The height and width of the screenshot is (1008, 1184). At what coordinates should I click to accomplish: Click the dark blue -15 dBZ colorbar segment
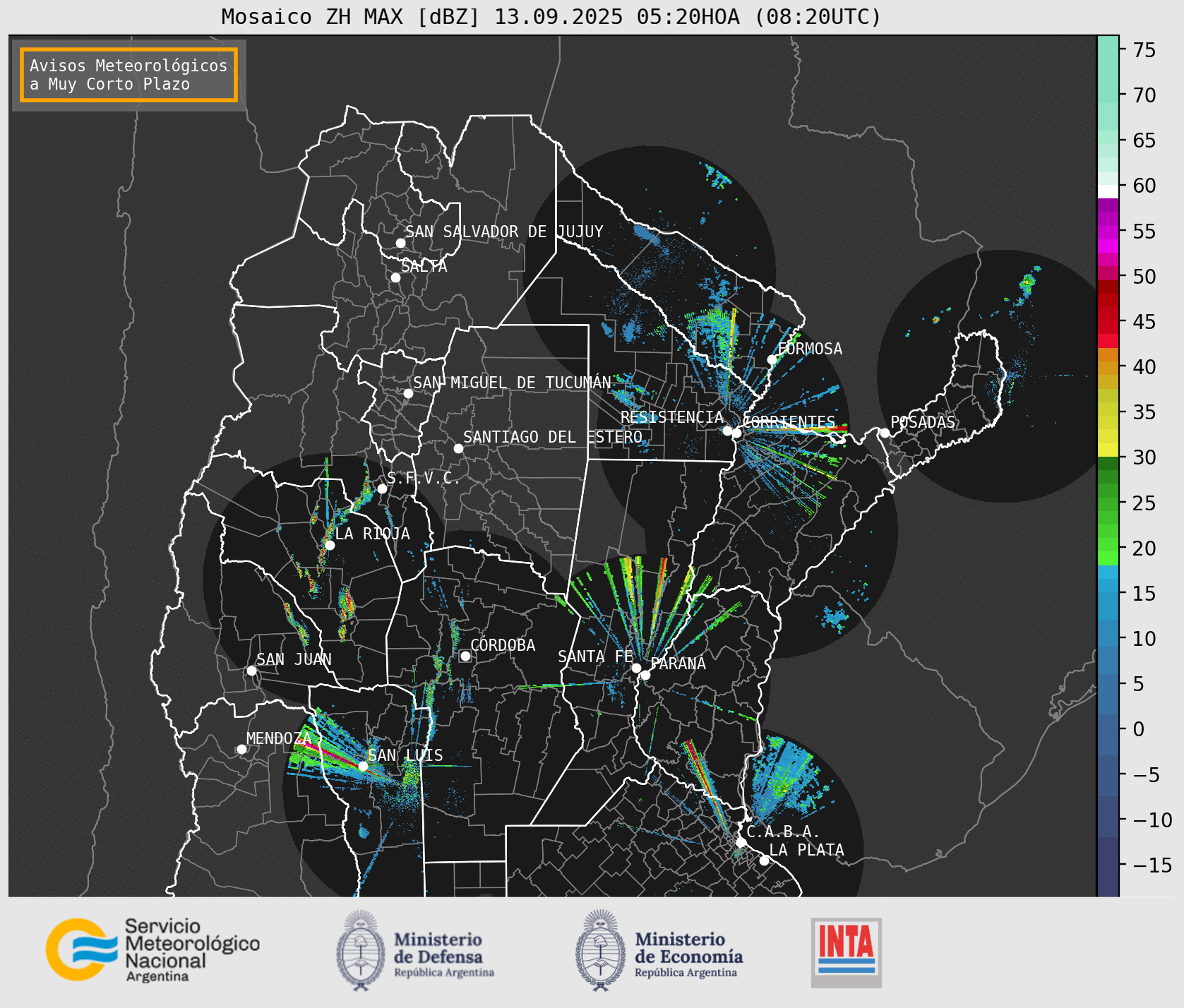click(x=1108, y=865)
